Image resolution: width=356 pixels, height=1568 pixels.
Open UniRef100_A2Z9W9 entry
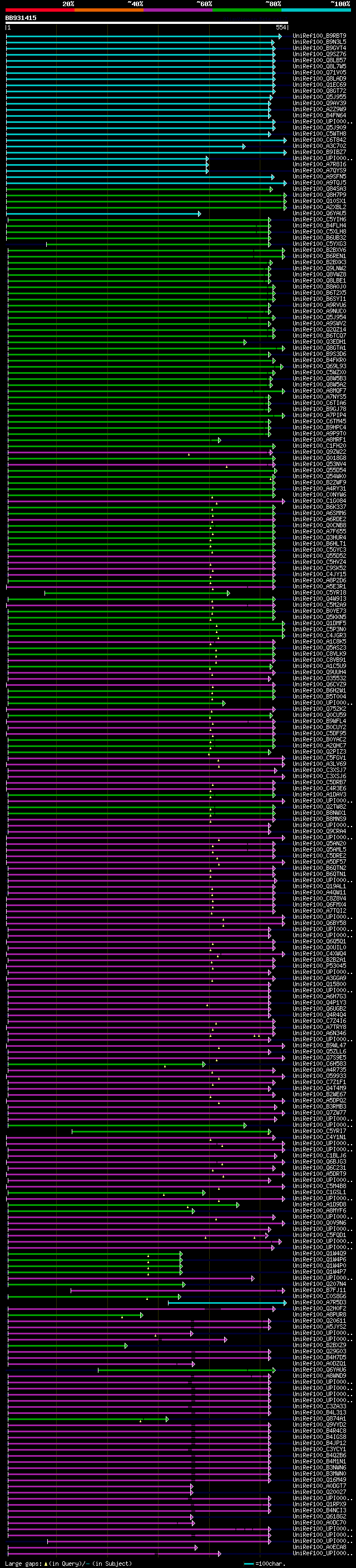pyautogui.click(x=319, y=109)
